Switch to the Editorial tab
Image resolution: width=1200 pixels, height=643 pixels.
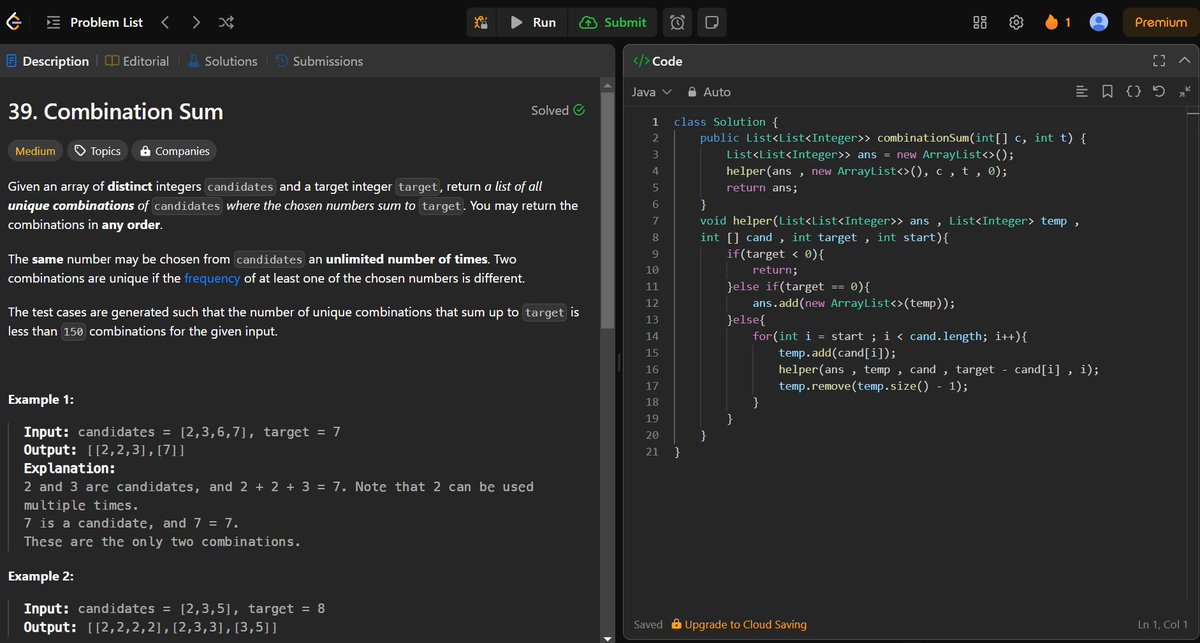point(137,61)
